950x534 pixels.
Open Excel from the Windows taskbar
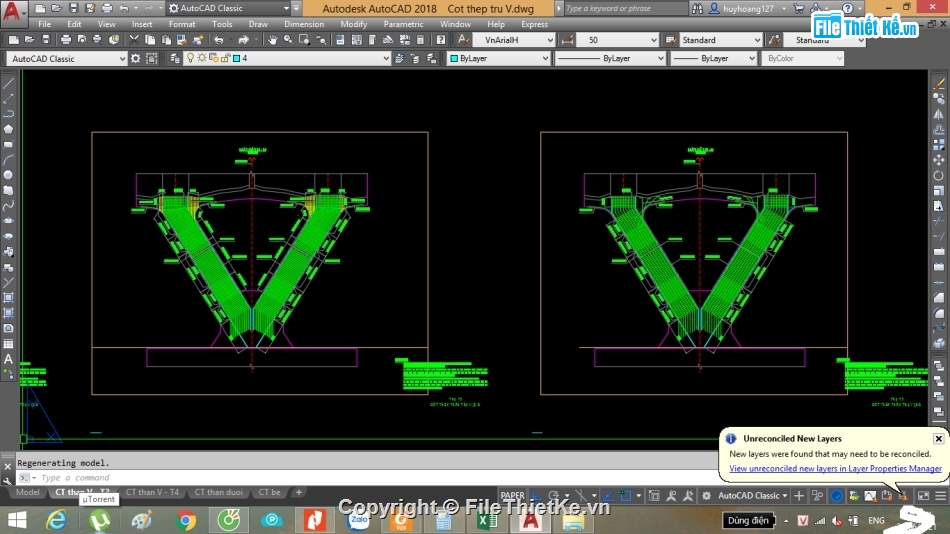click(487, 521)
